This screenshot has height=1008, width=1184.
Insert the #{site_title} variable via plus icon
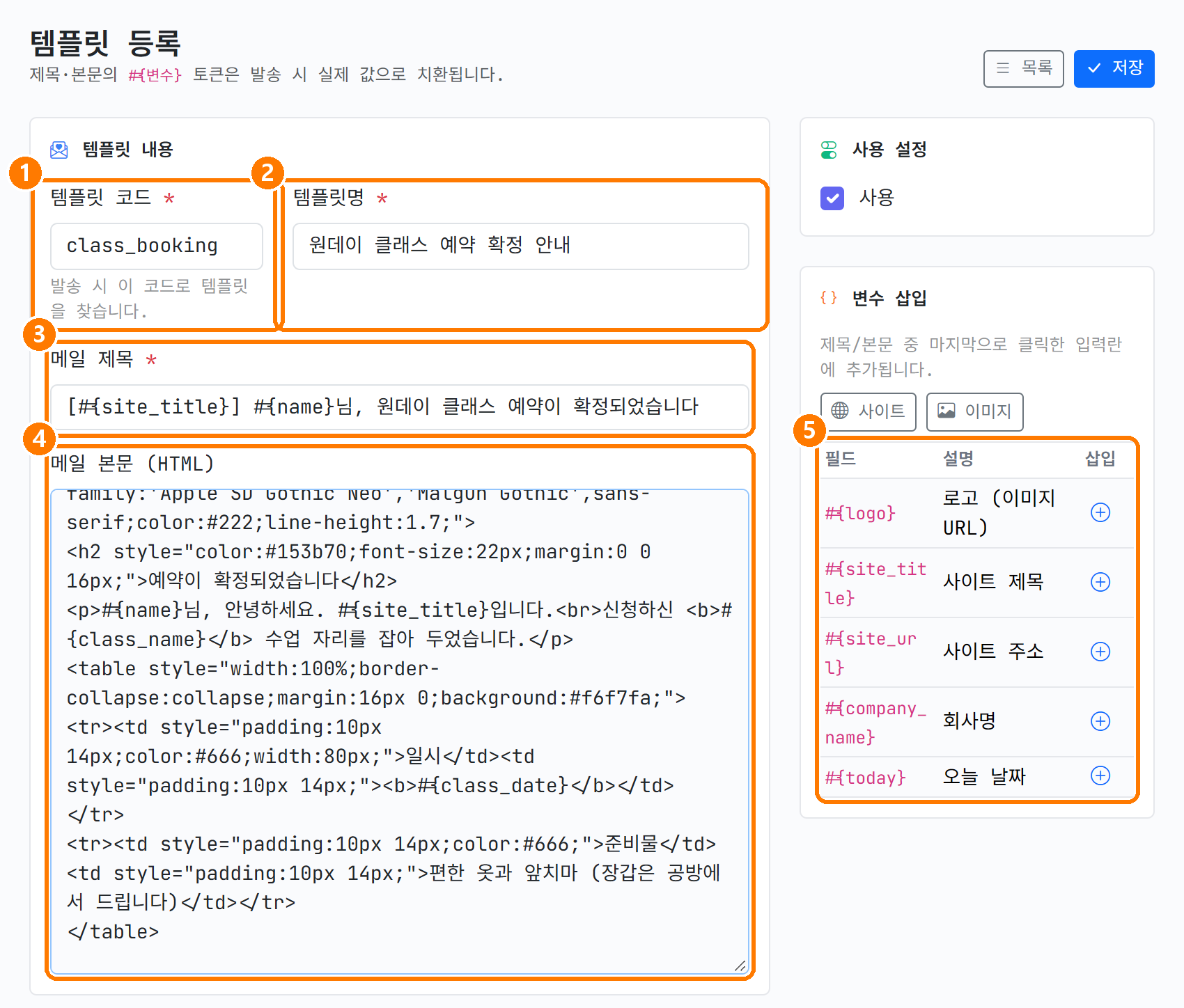click(1100, 583)
